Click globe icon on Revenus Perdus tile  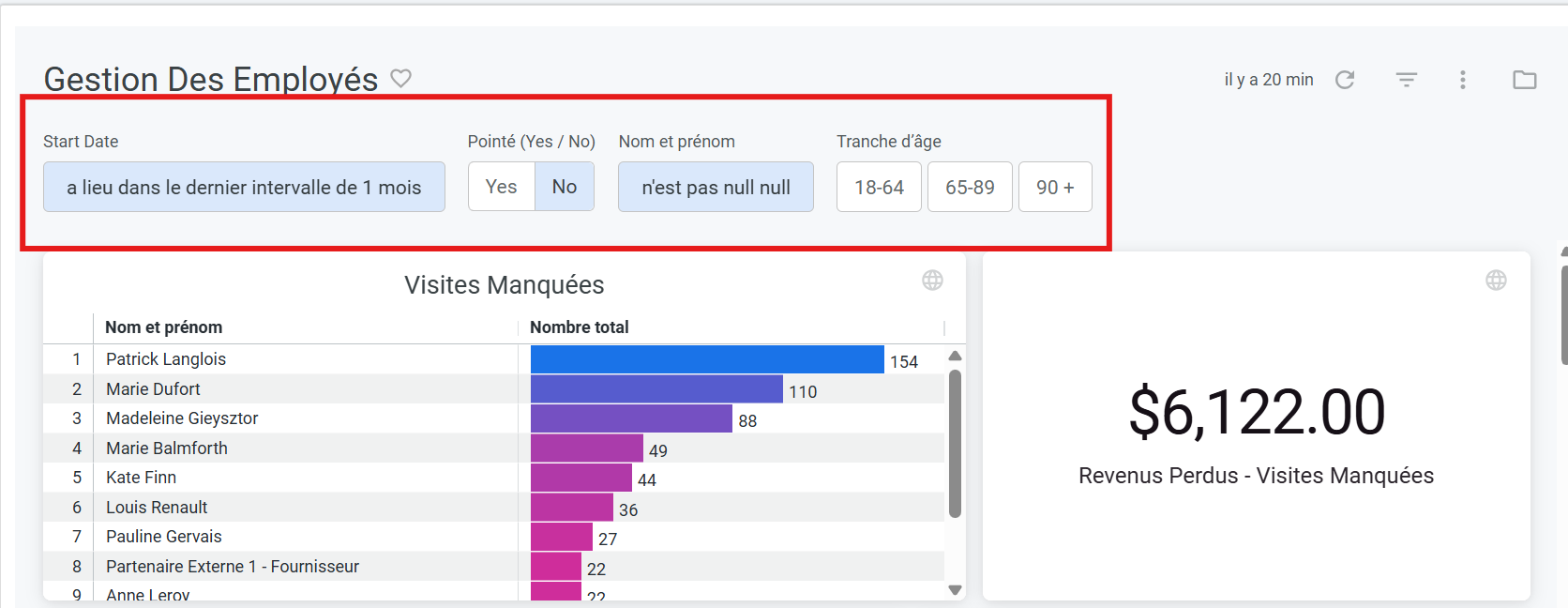point(1496,281)
